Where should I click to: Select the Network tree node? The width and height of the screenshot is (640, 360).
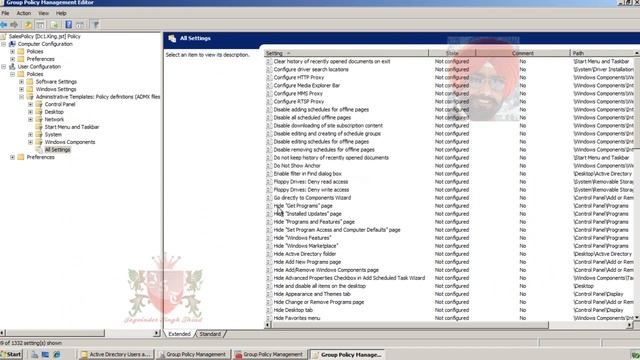click(x=54, y=119)
